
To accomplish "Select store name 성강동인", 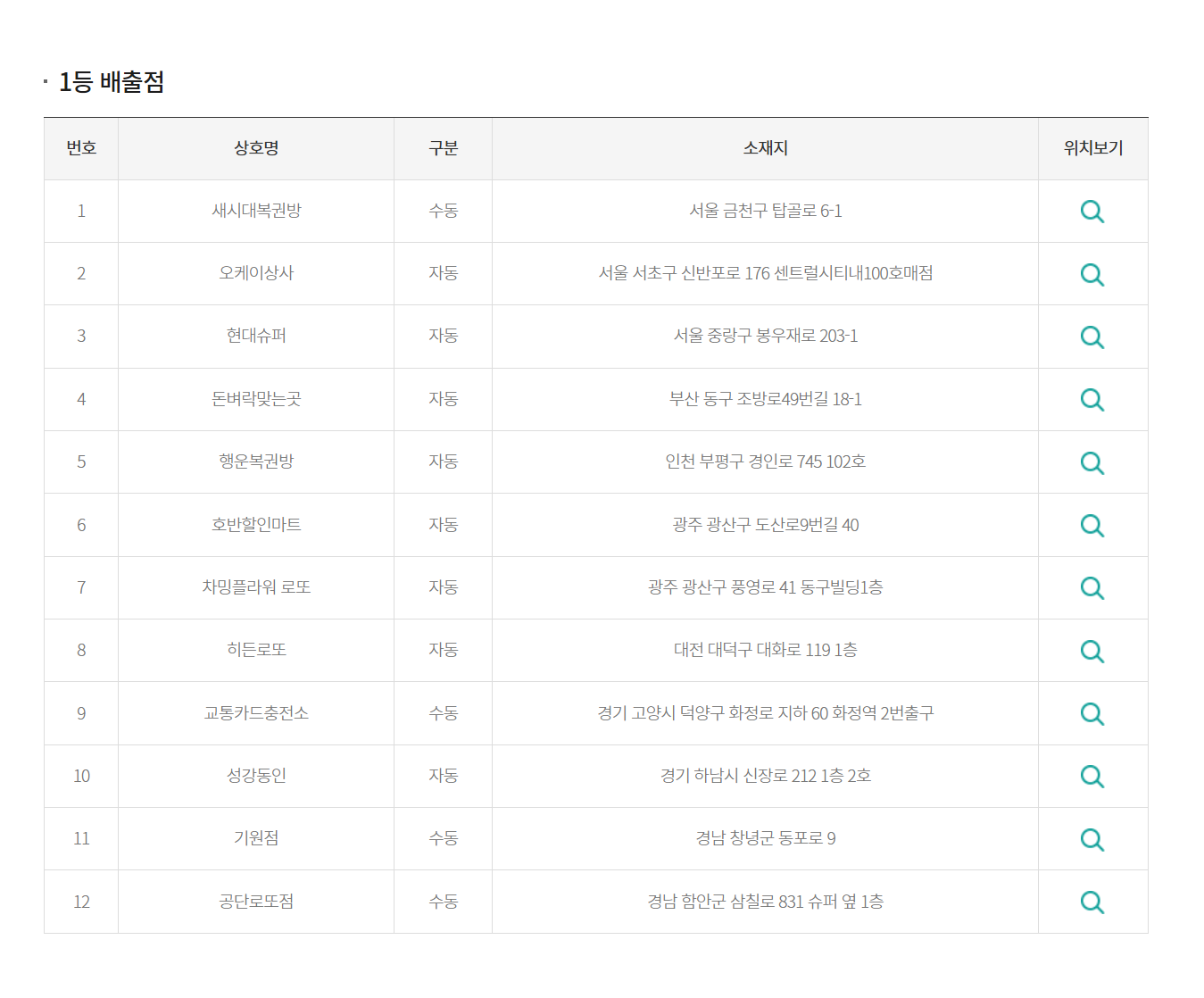I will (256, 776).
